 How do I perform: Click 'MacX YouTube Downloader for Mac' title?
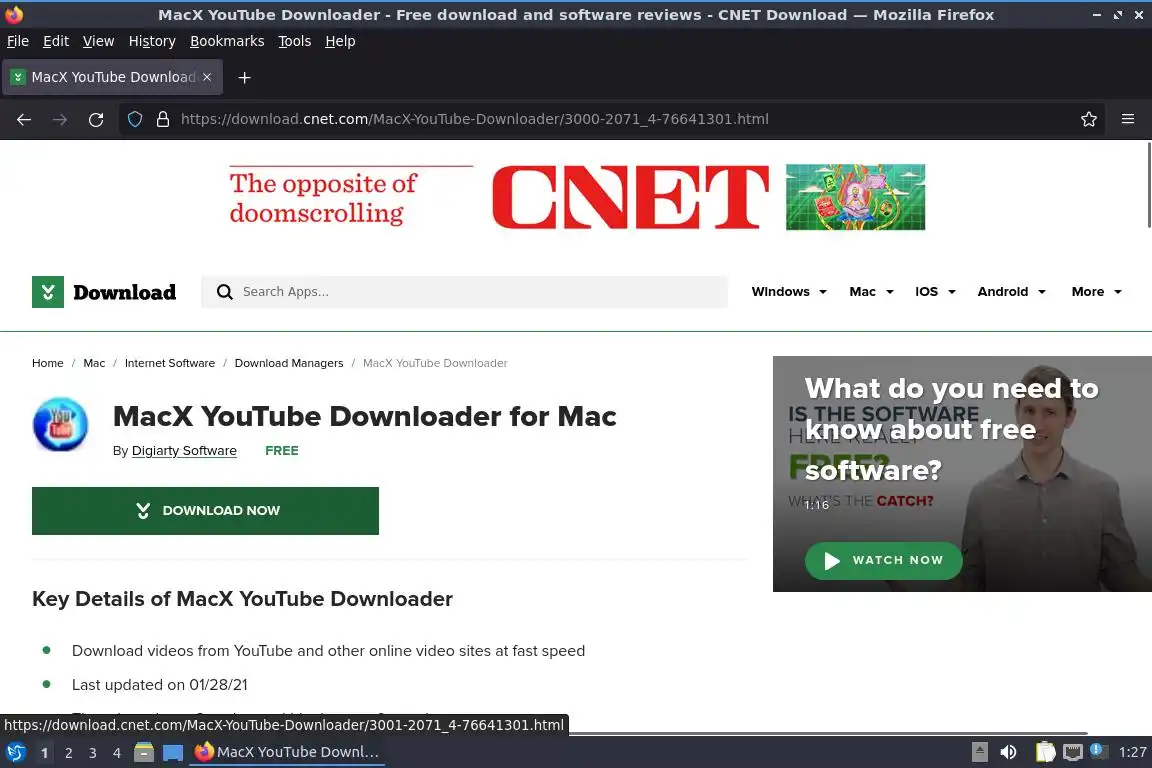click(364, 416)
